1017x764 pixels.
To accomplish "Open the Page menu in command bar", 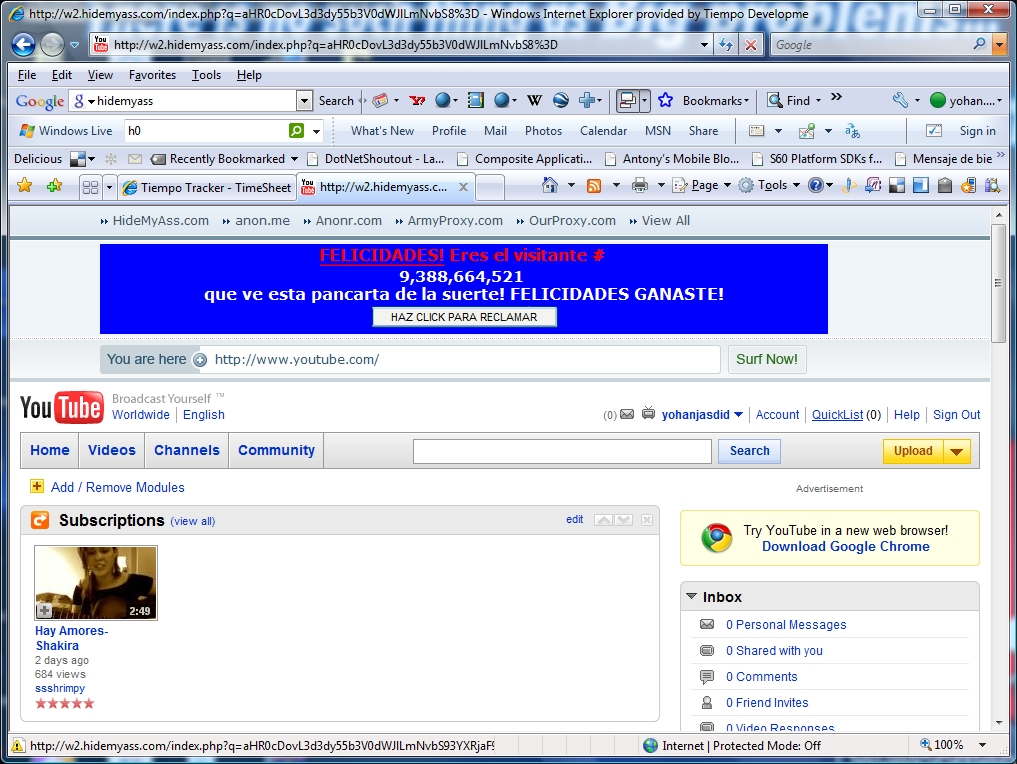I will (701, 185).
